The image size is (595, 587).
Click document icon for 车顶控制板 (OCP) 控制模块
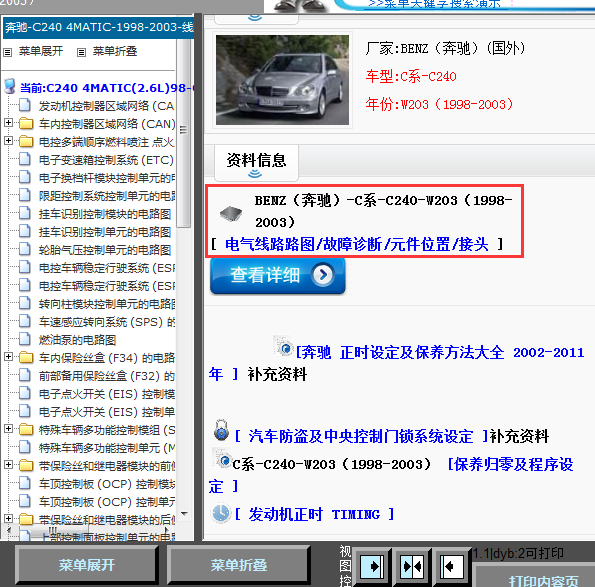pyautogui.click(x=25, y=483)
